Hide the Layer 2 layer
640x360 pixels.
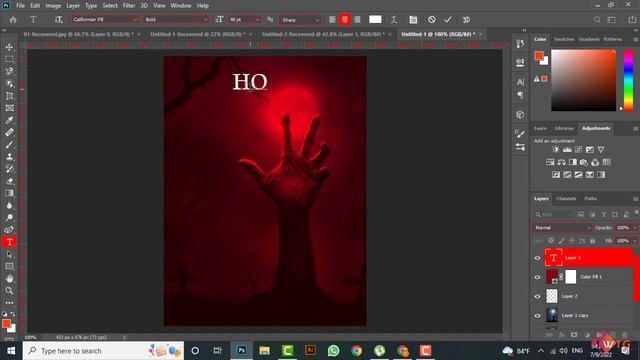click(x=538, y=296)
